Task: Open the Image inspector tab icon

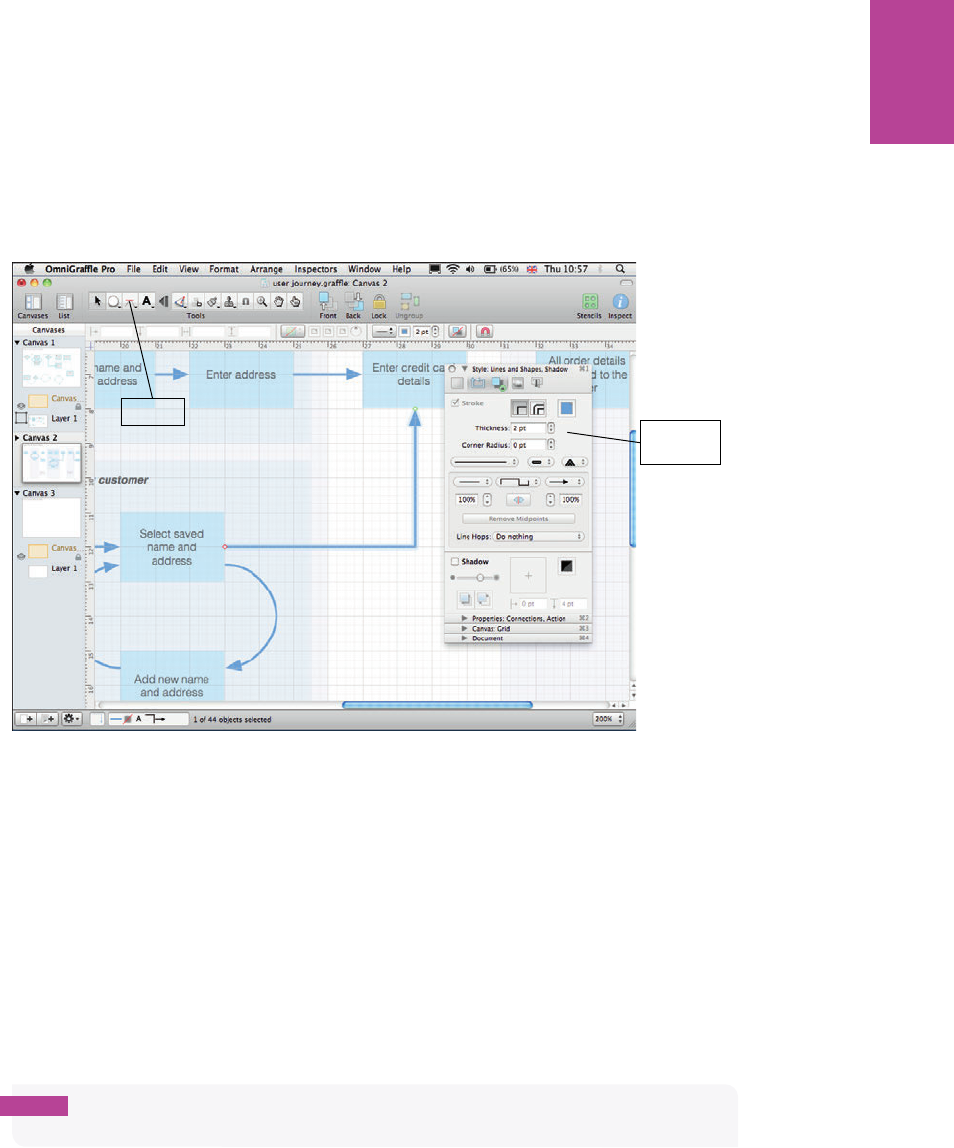Action: pyautogui.click(x=518, y=383)
